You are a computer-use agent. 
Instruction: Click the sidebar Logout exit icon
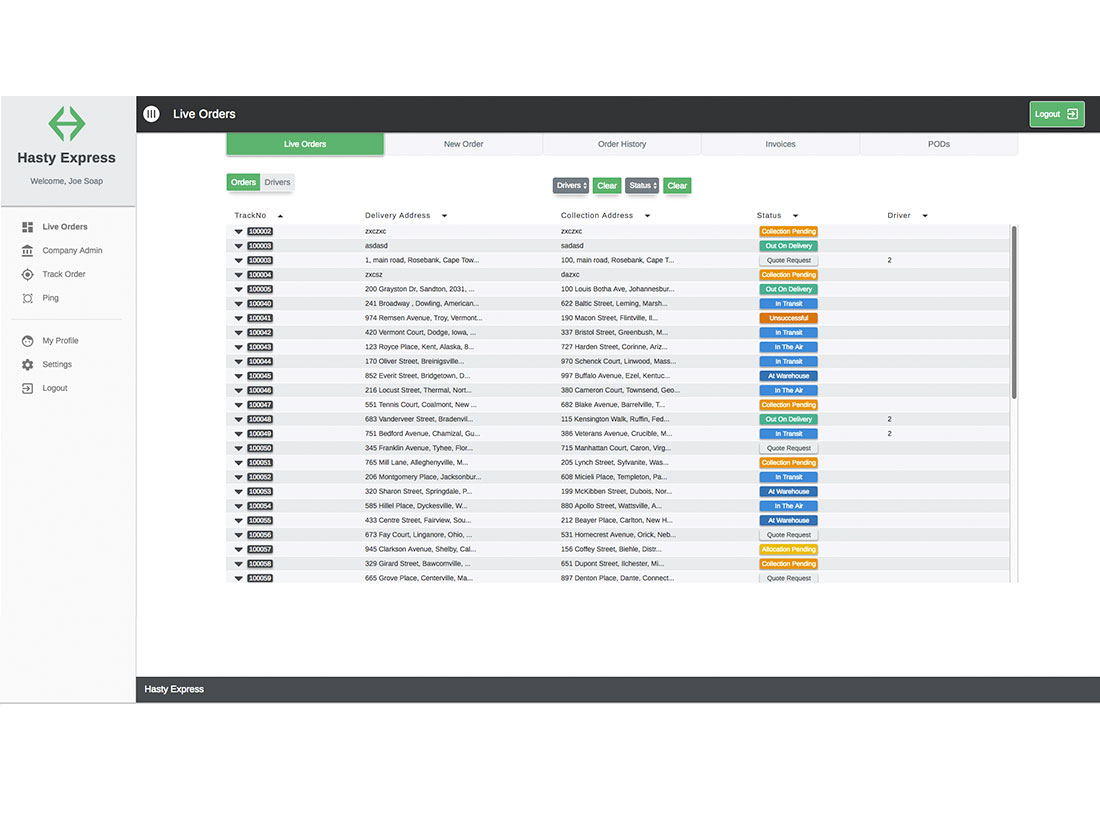point(27,389)
